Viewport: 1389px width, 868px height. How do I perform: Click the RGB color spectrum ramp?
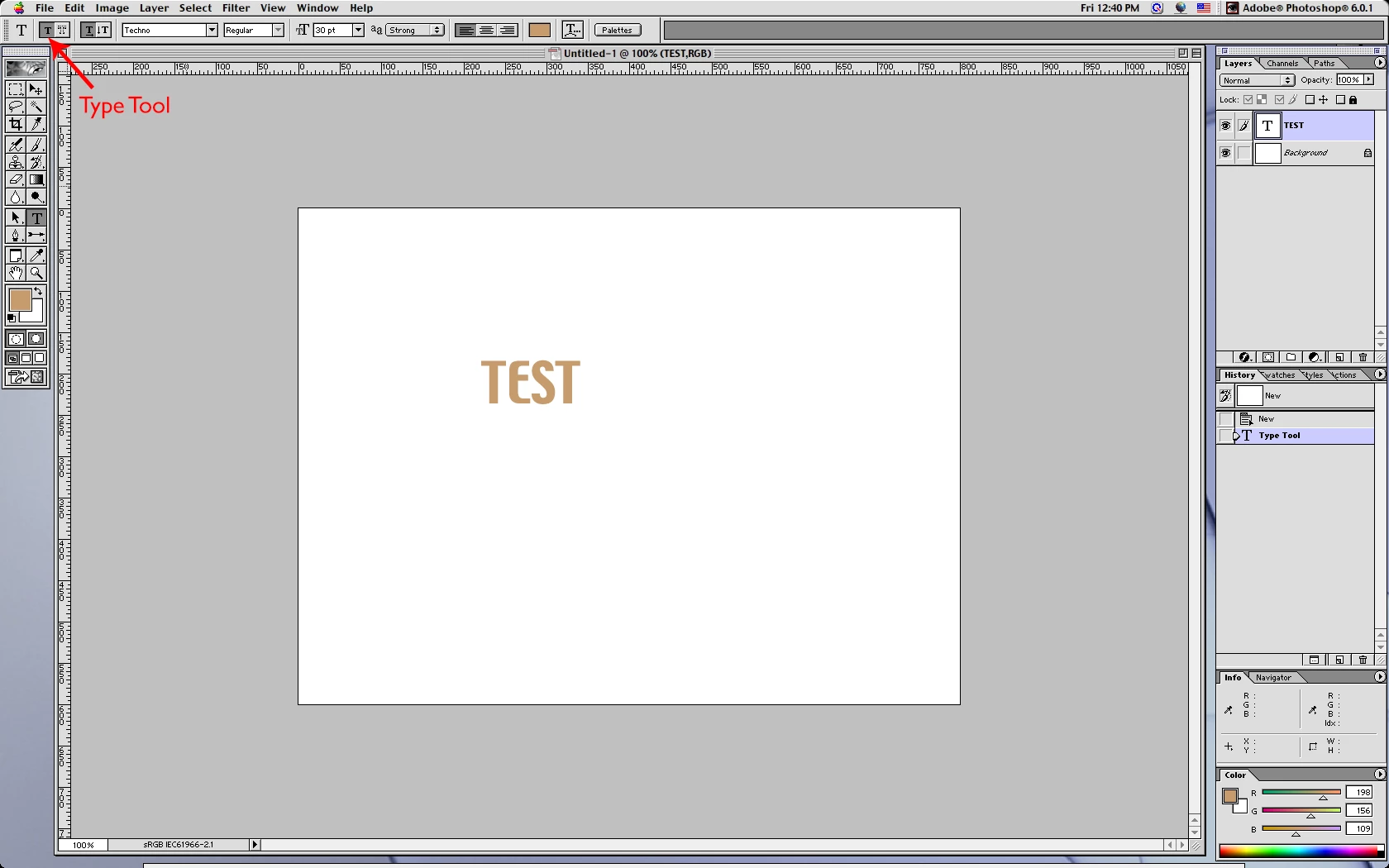pyautogui.click(x=1301, y=852)
